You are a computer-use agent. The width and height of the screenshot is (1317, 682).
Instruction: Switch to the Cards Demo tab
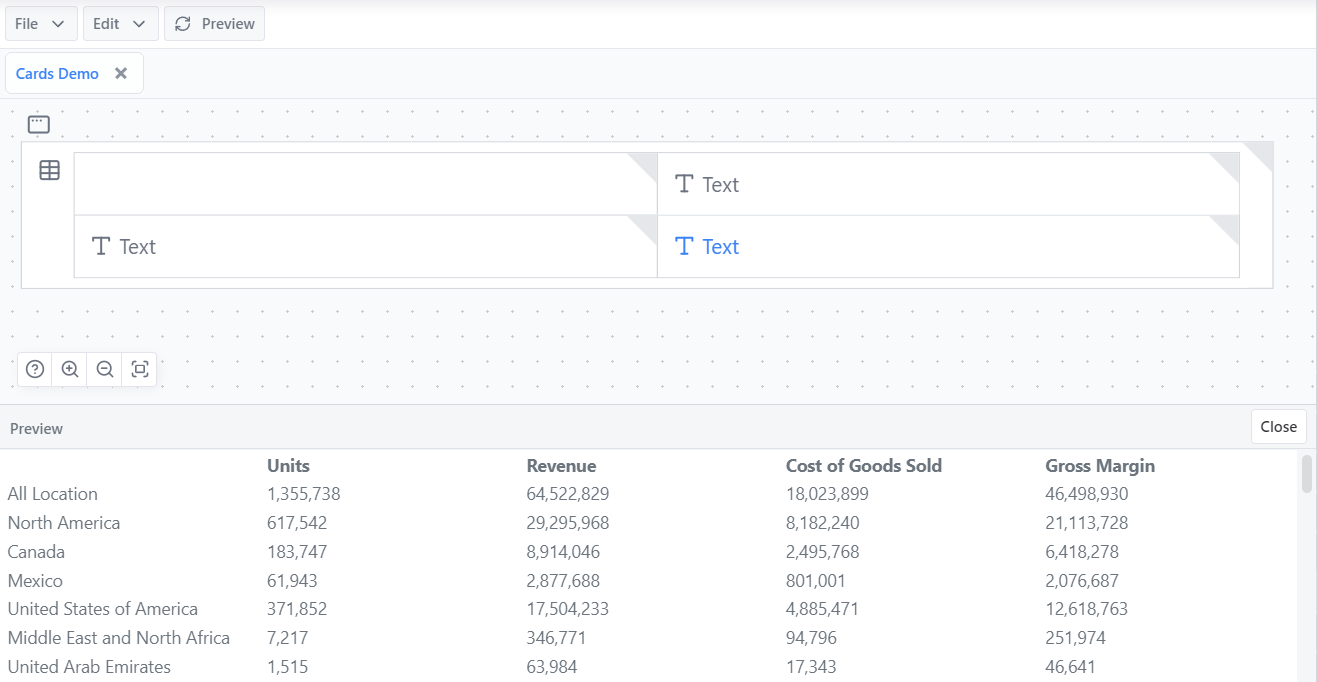[57, 74]
